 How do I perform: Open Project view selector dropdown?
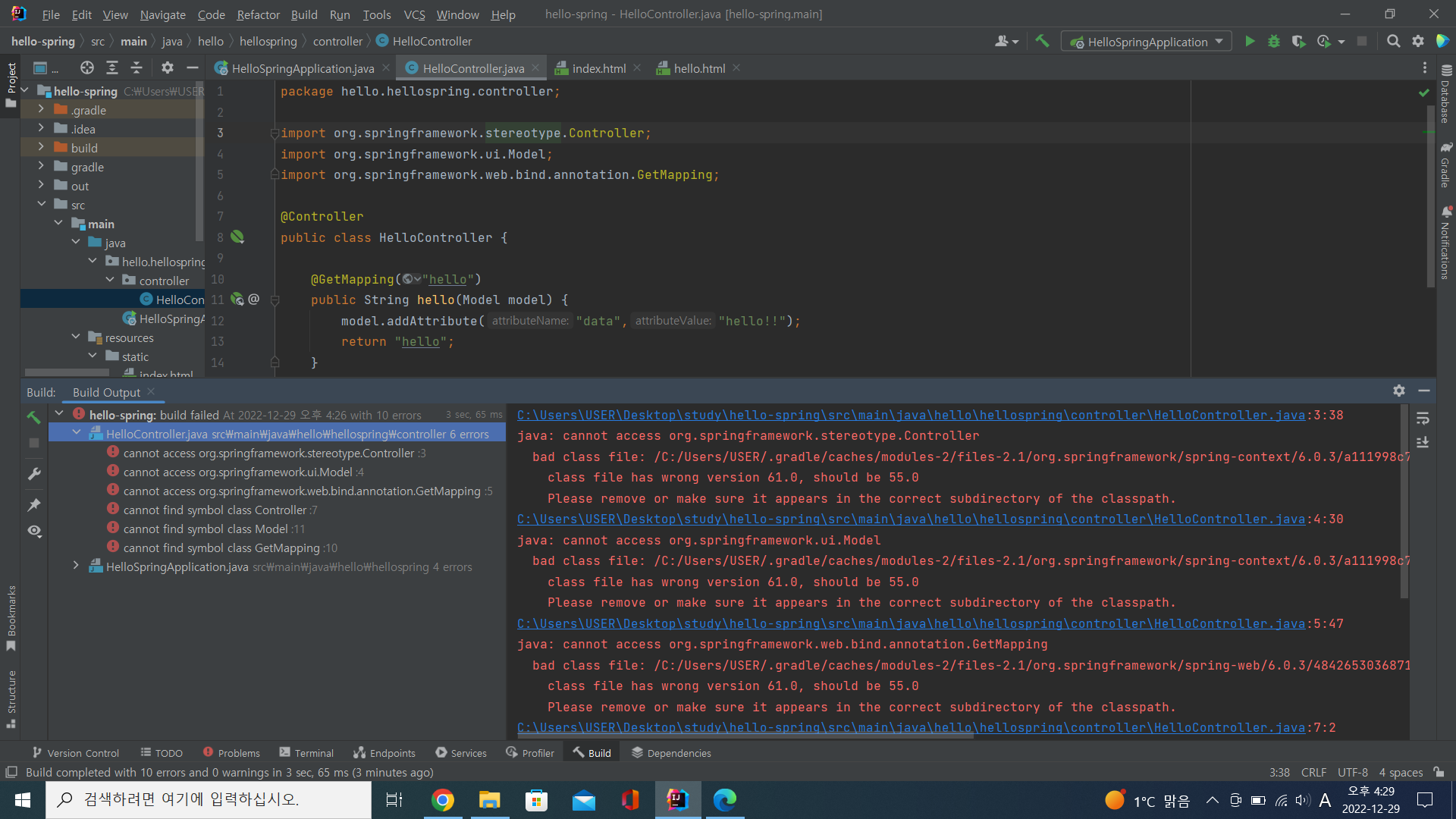click(x=45, y=68)
